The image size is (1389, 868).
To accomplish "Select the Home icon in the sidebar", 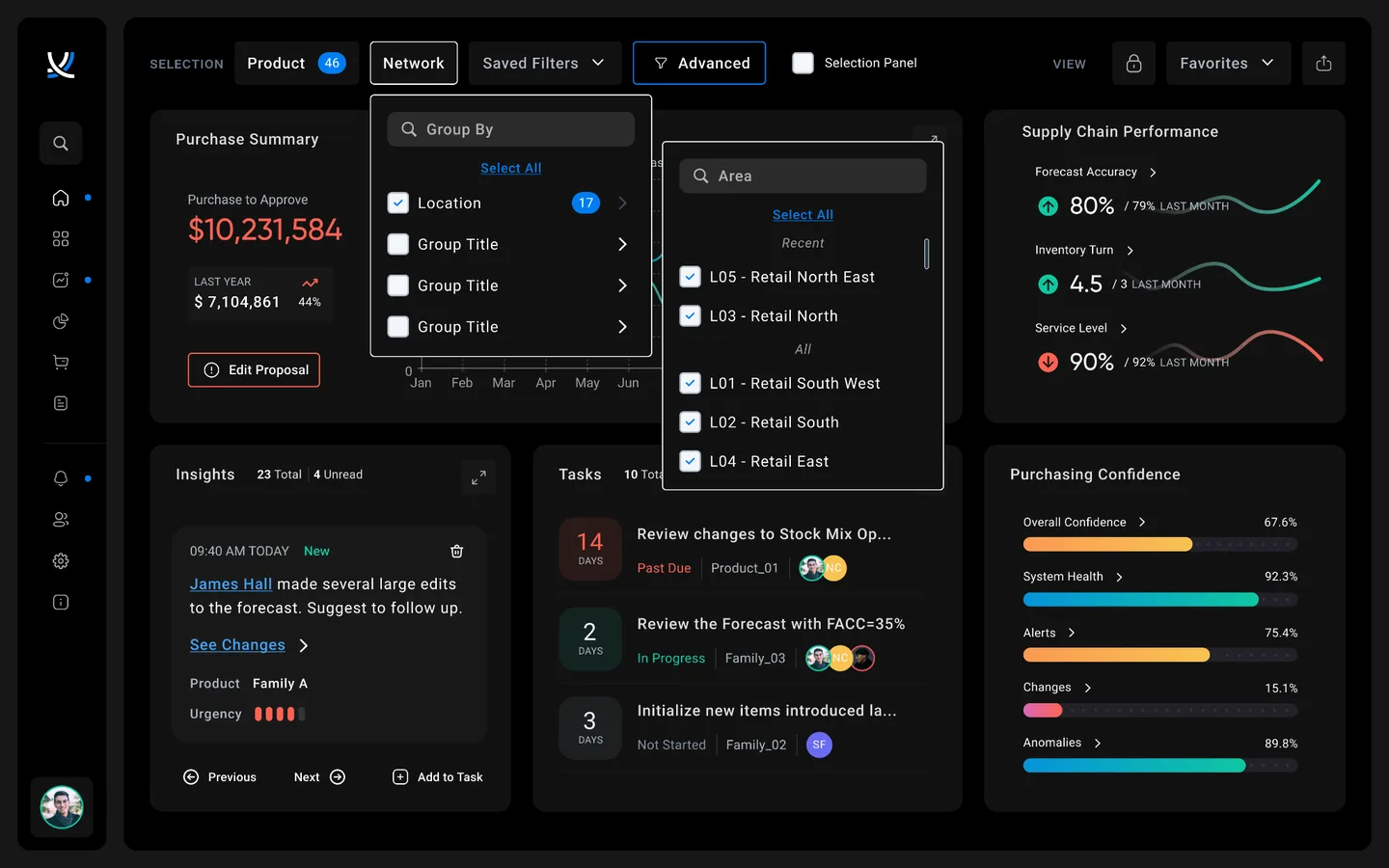I will point(60,197).
